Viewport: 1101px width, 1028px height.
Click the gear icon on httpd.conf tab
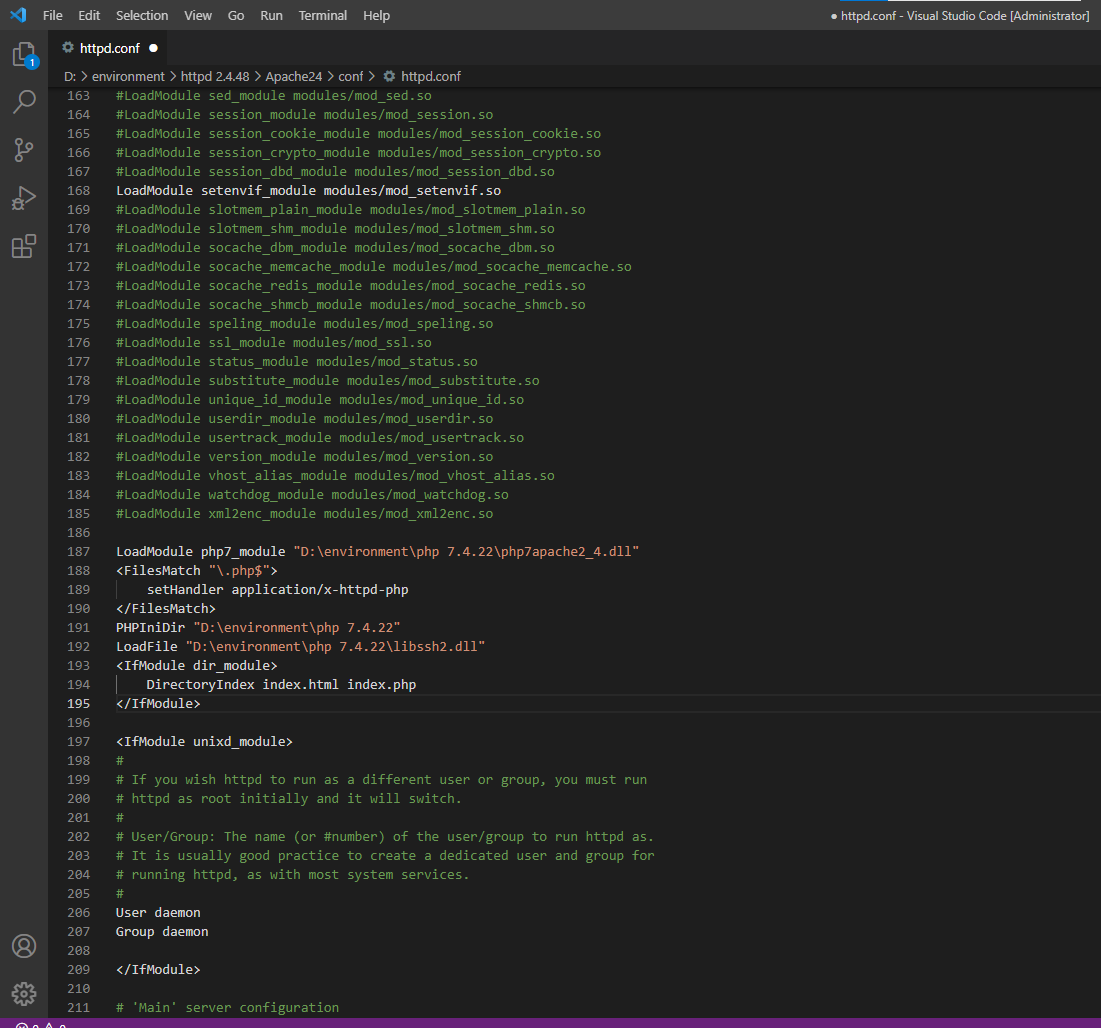(x=68, y=48)
